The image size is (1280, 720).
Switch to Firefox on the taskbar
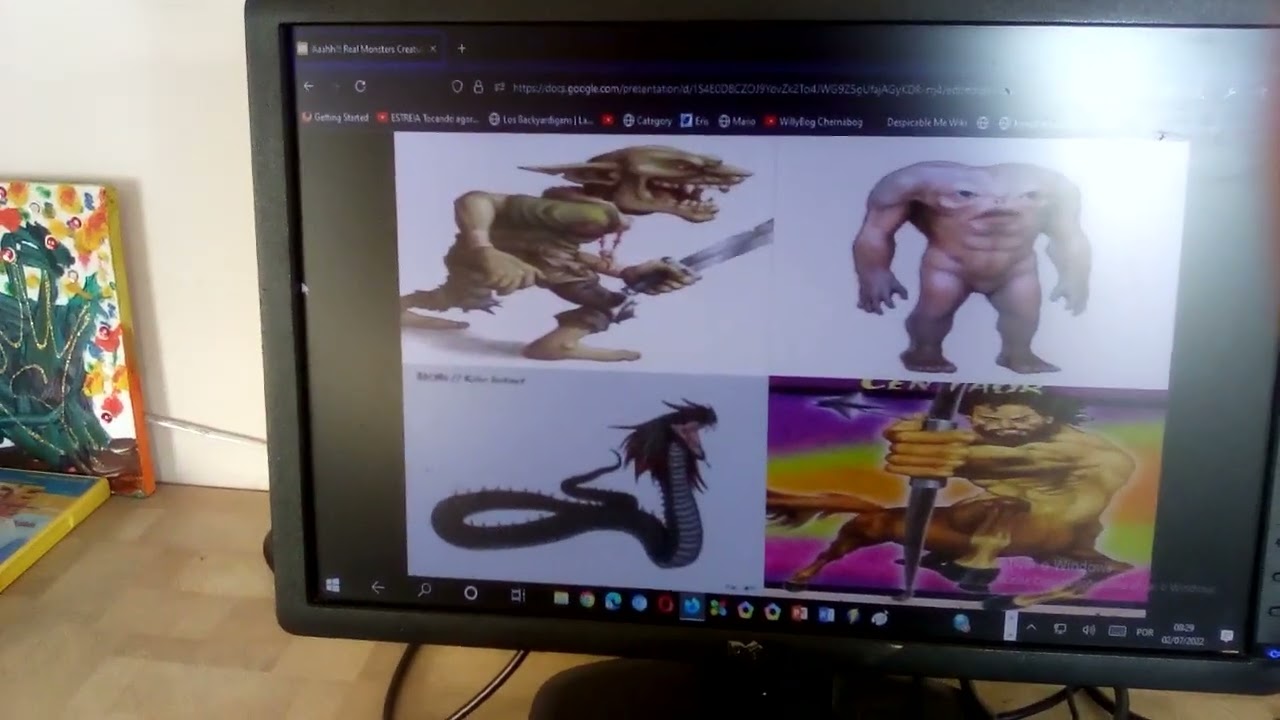click(x=692, y=606)
